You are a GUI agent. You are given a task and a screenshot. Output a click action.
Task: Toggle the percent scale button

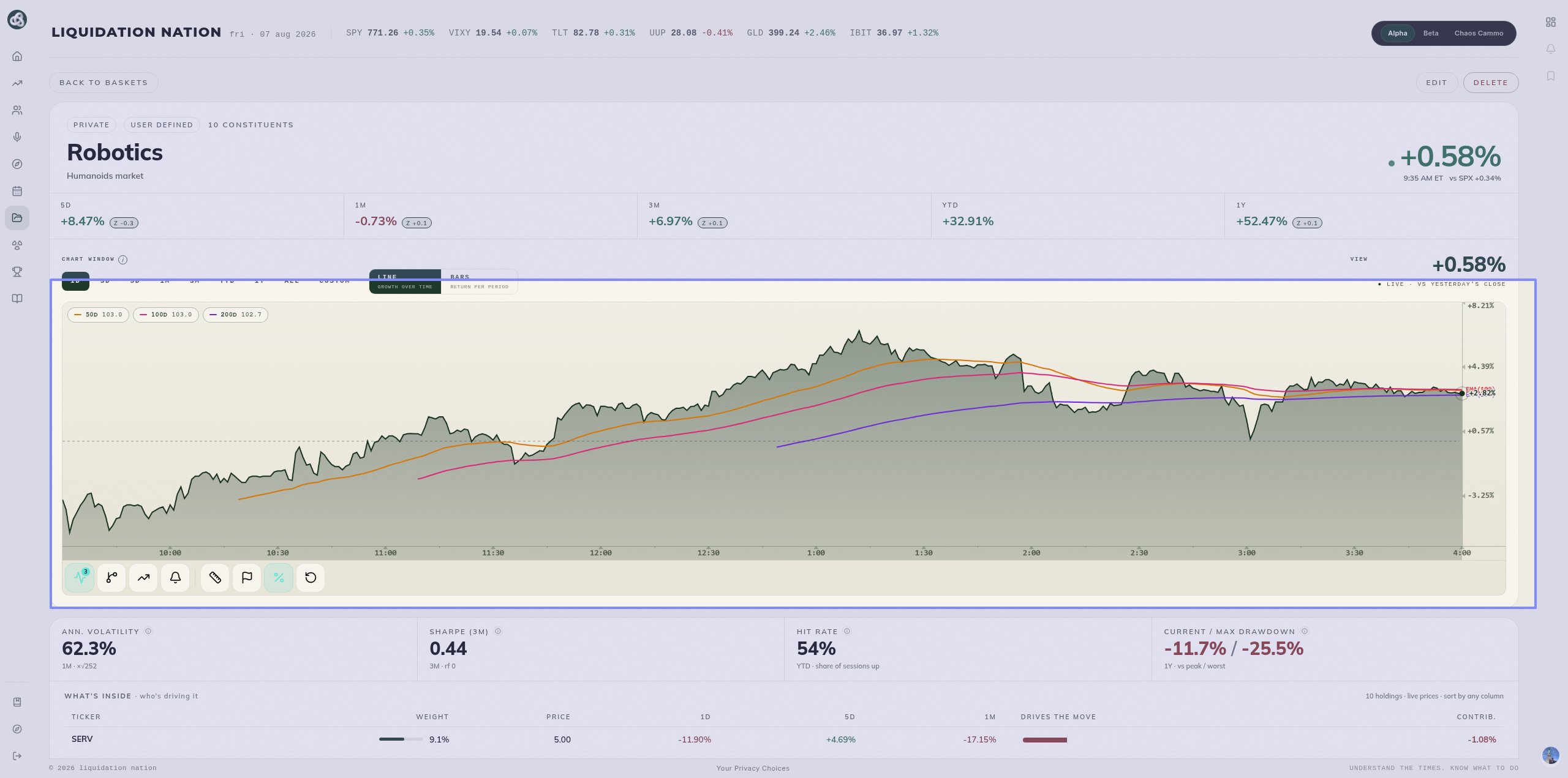tap(279, 577)
